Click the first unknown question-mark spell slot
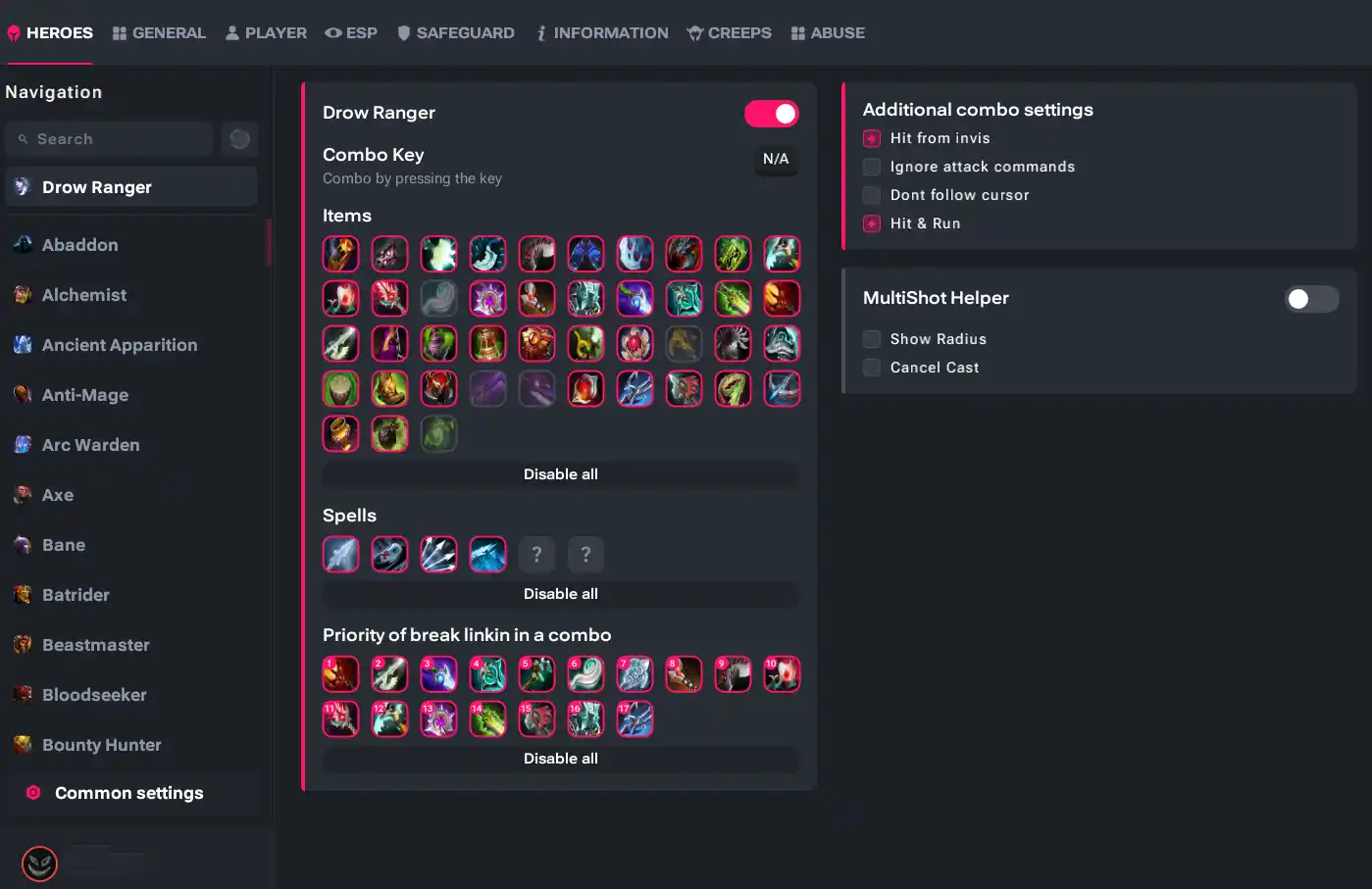Viewport: 1372px width, 889px height. [537, 555]
